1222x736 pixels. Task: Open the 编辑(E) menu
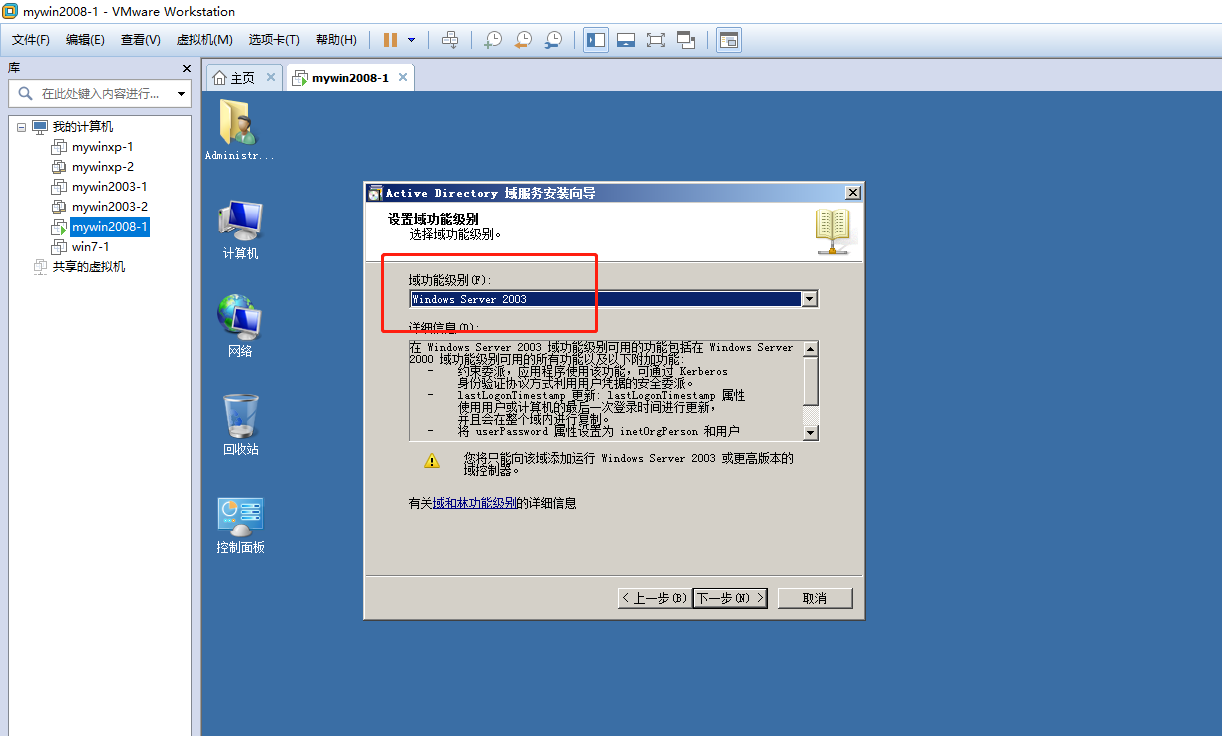pyautogui.click(x=85, y=40)
